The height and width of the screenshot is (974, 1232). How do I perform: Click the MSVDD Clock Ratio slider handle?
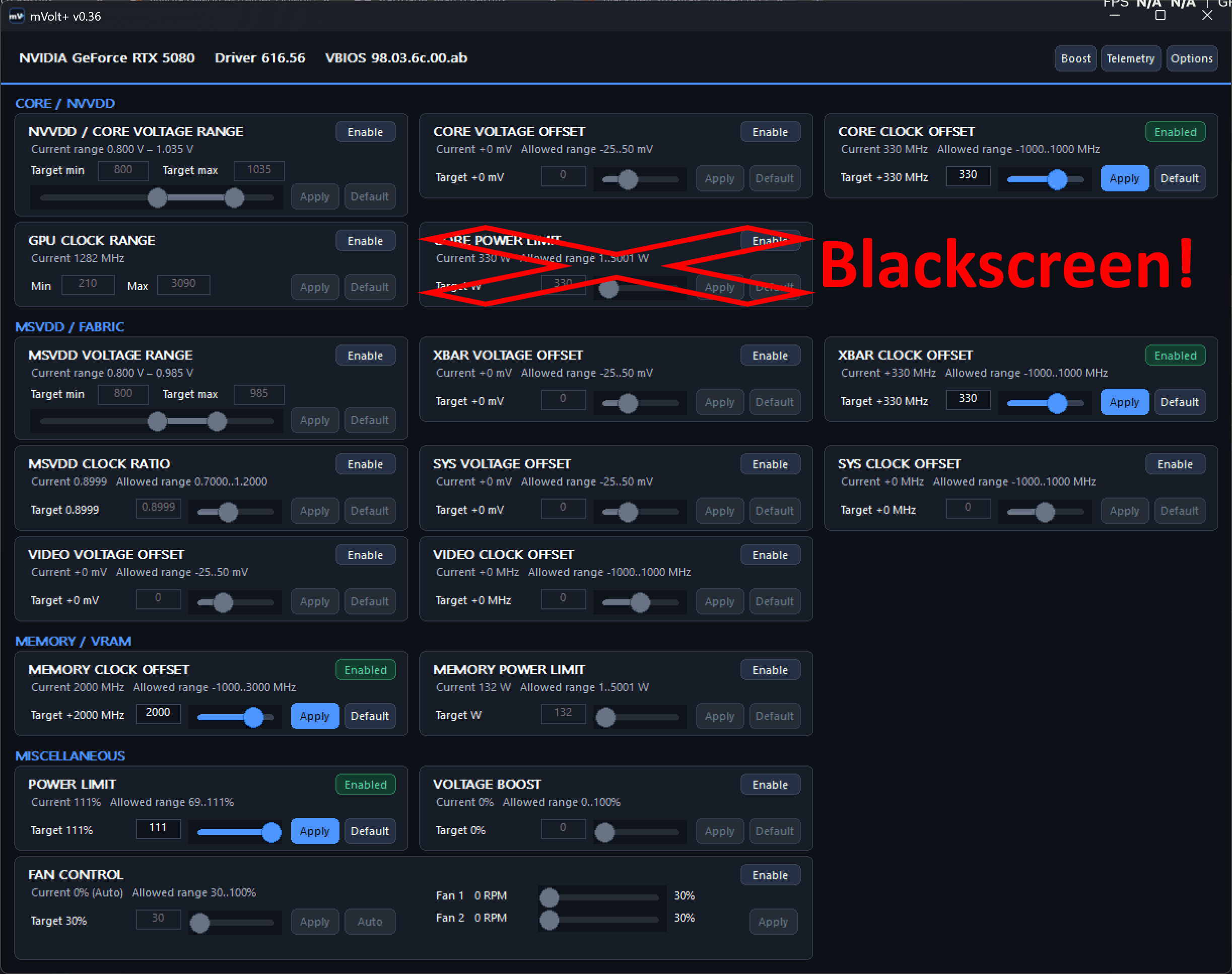pos(228,512)
